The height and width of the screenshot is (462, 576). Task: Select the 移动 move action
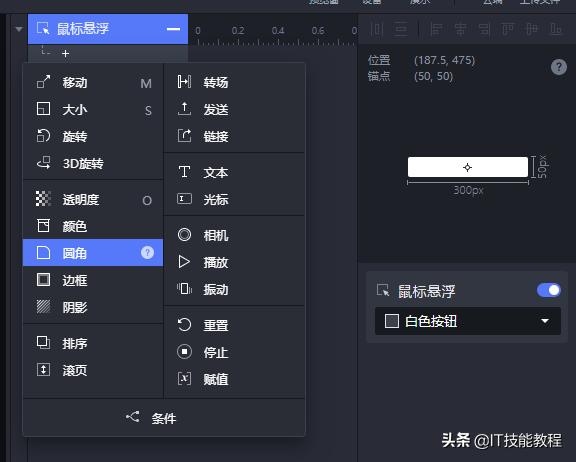point(93,83)
